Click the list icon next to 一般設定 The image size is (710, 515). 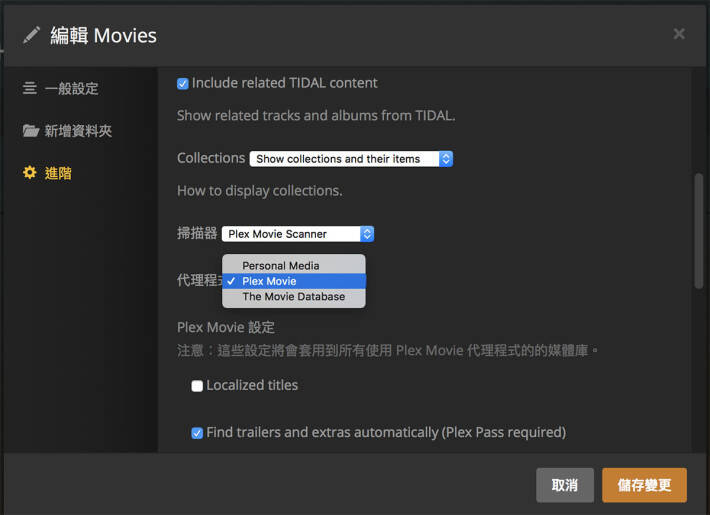tap(29, 88)
